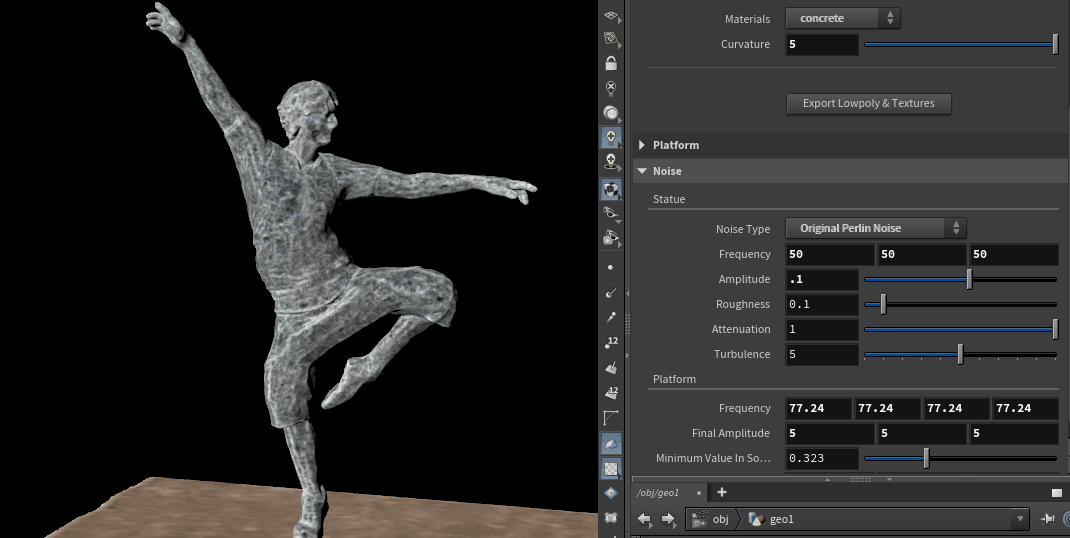Click the forward arrow in network path bar
Image resolution: width=1070 pixels, height=538 pixels.
coord(668,519)
